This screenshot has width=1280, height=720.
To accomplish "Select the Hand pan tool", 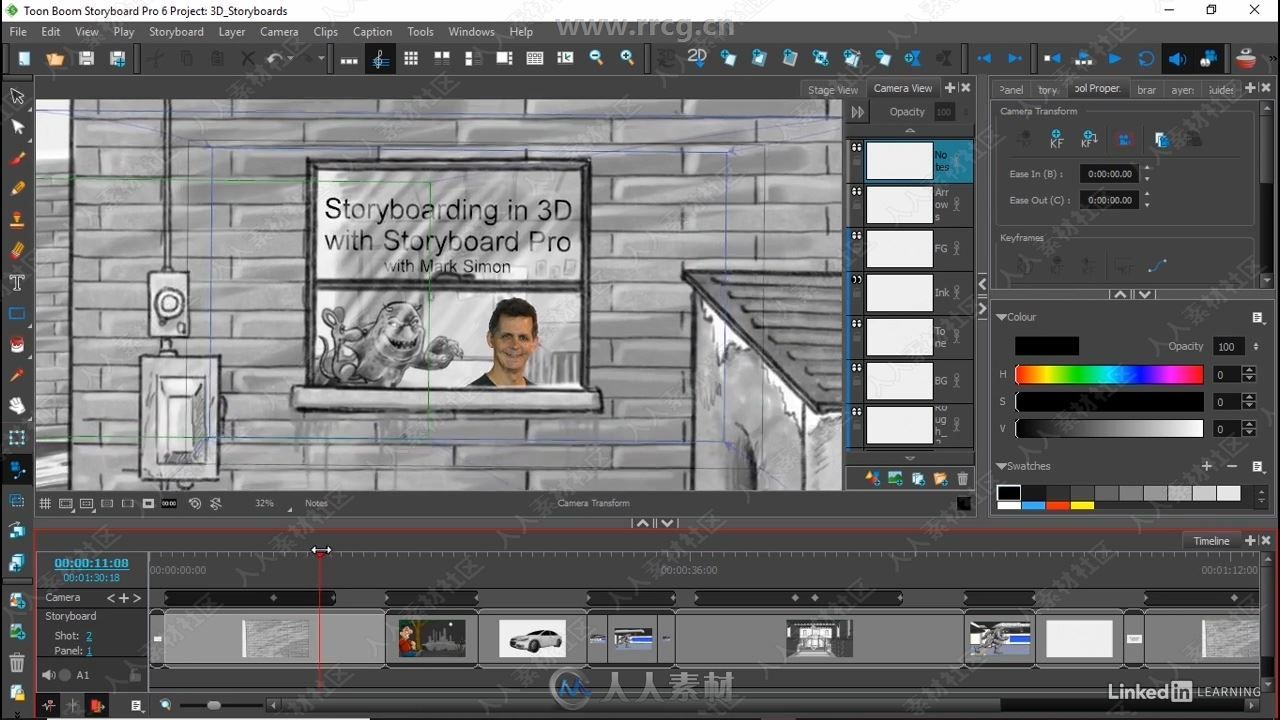I will click(17, 406).
